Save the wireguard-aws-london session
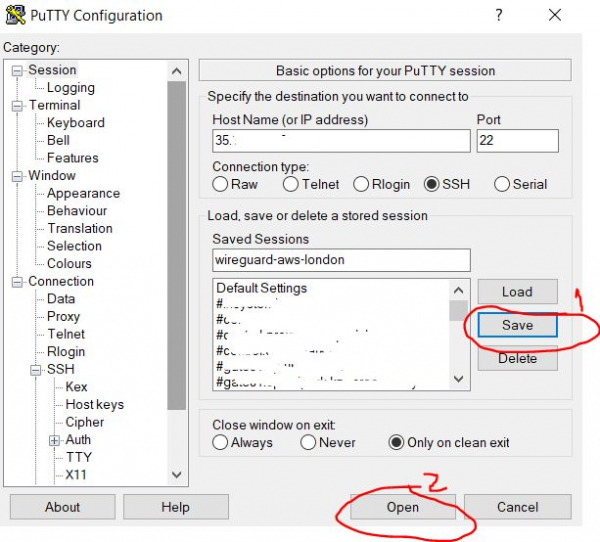The height and width of the screenshot is (542, 600). click(517, 325)
